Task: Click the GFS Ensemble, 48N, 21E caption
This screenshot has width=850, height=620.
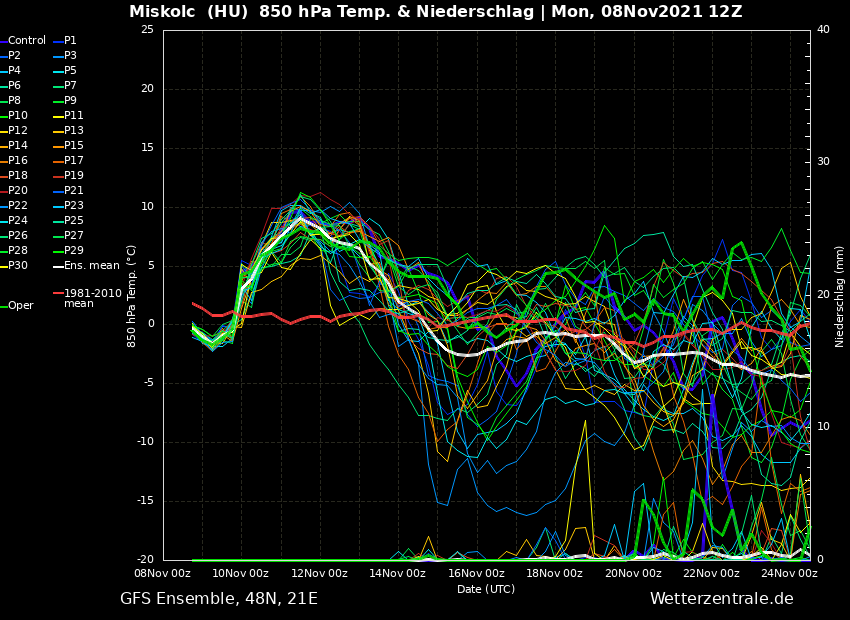Action: point(219,599)
